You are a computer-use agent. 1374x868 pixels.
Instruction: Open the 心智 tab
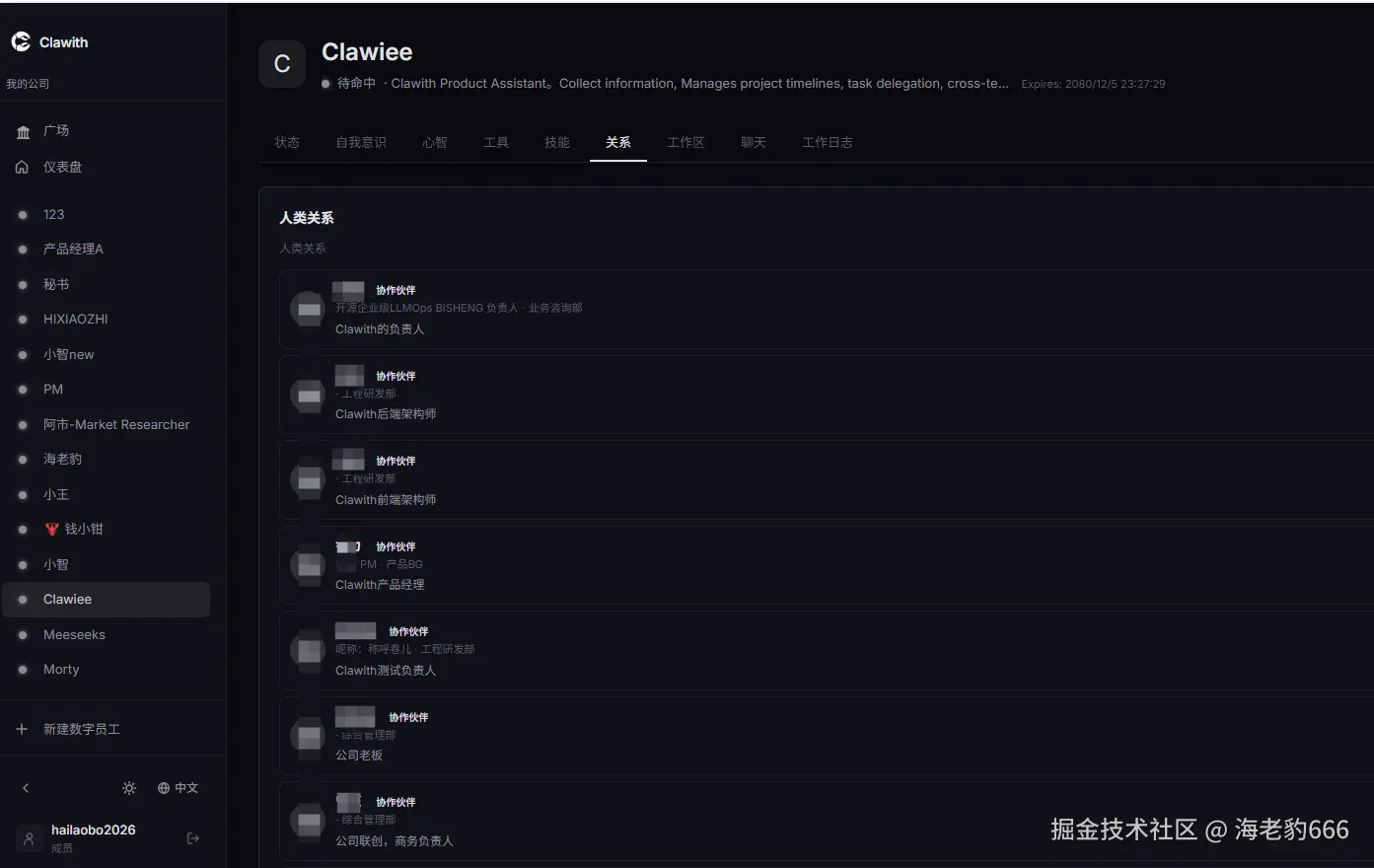[435, 142]
